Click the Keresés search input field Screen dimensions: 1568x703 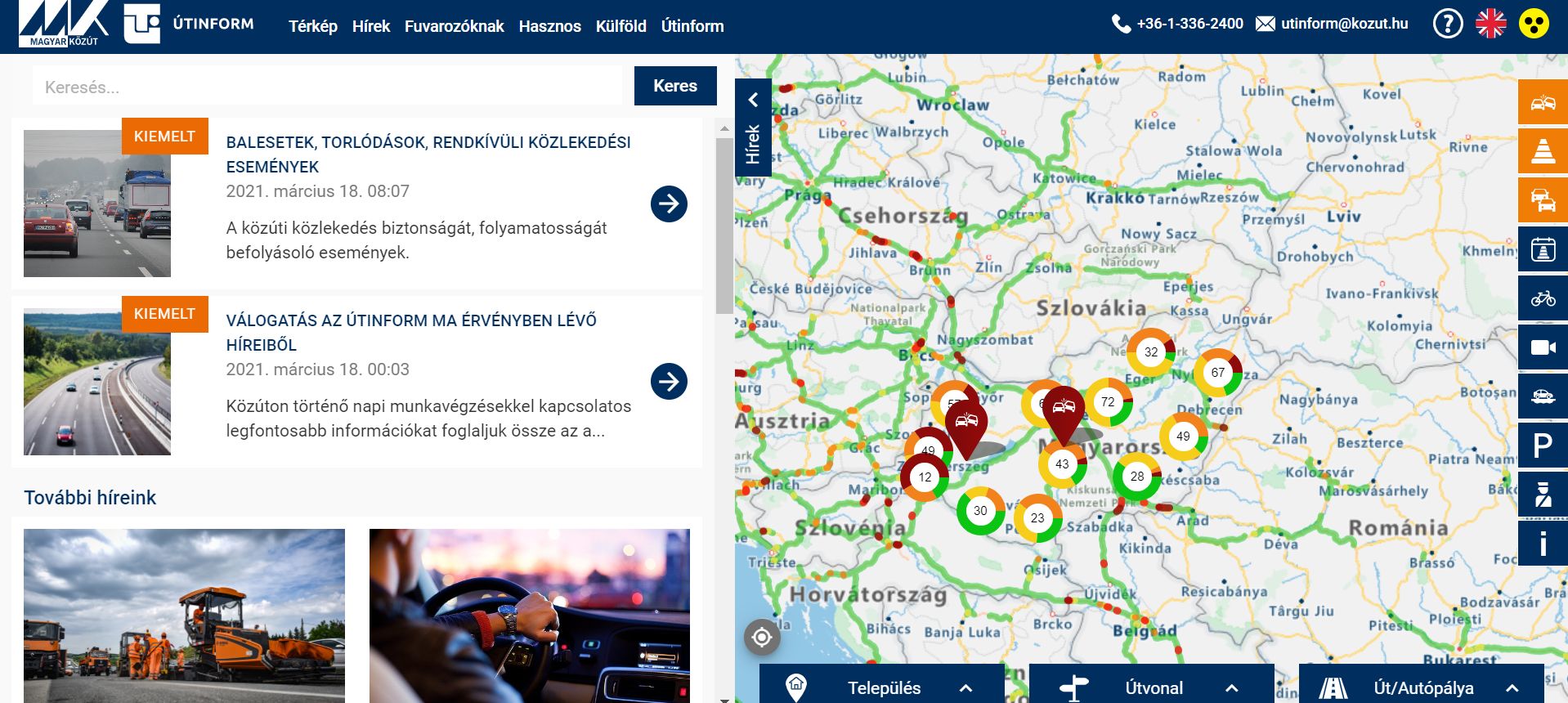click(327, 87)
